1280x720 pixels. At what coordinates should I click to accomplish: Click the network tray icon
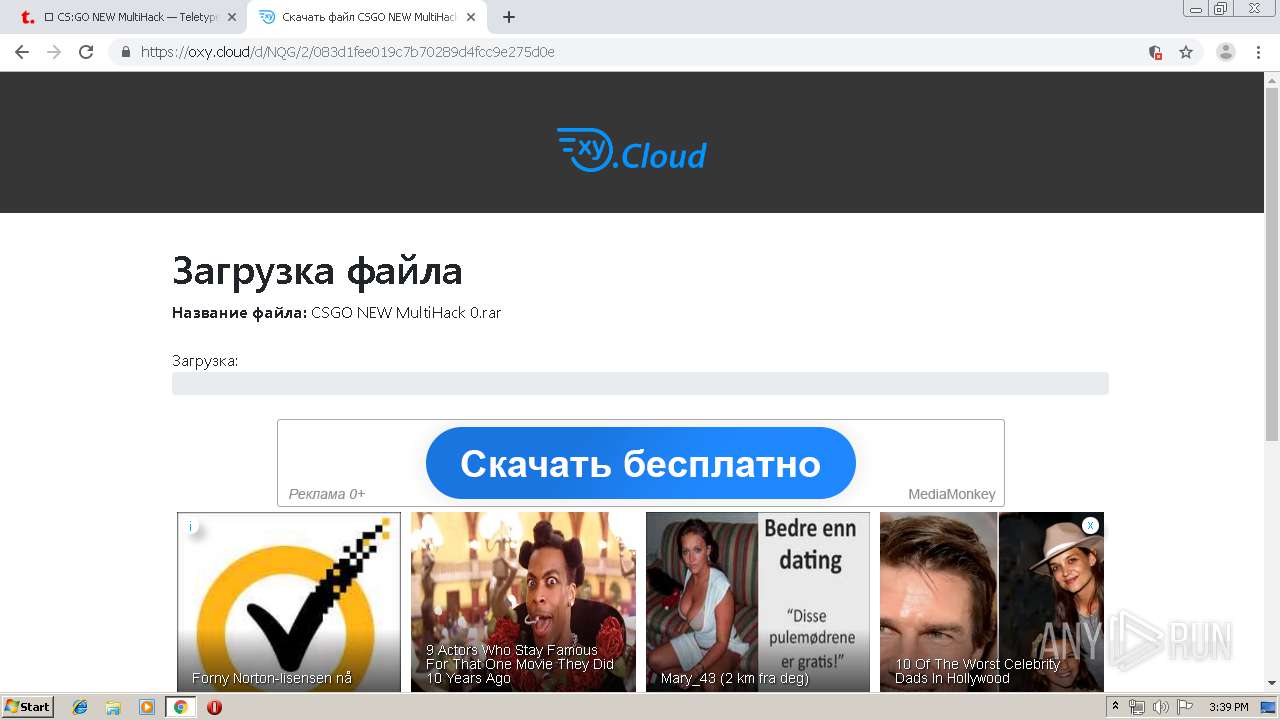tap(1137, 707)
